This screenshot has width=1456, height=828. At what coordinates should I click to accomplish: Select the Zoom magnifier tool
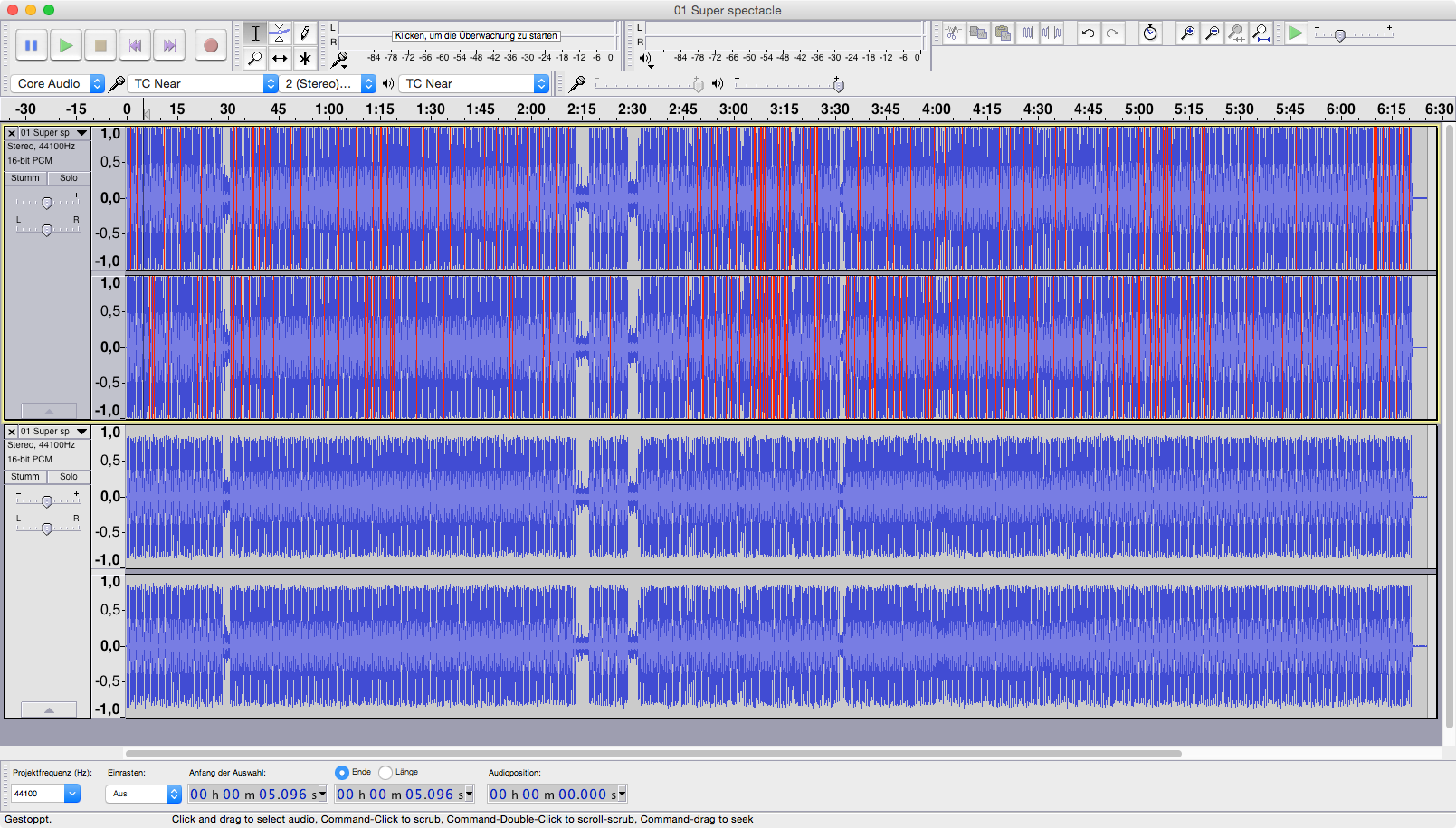pos(255,59)
